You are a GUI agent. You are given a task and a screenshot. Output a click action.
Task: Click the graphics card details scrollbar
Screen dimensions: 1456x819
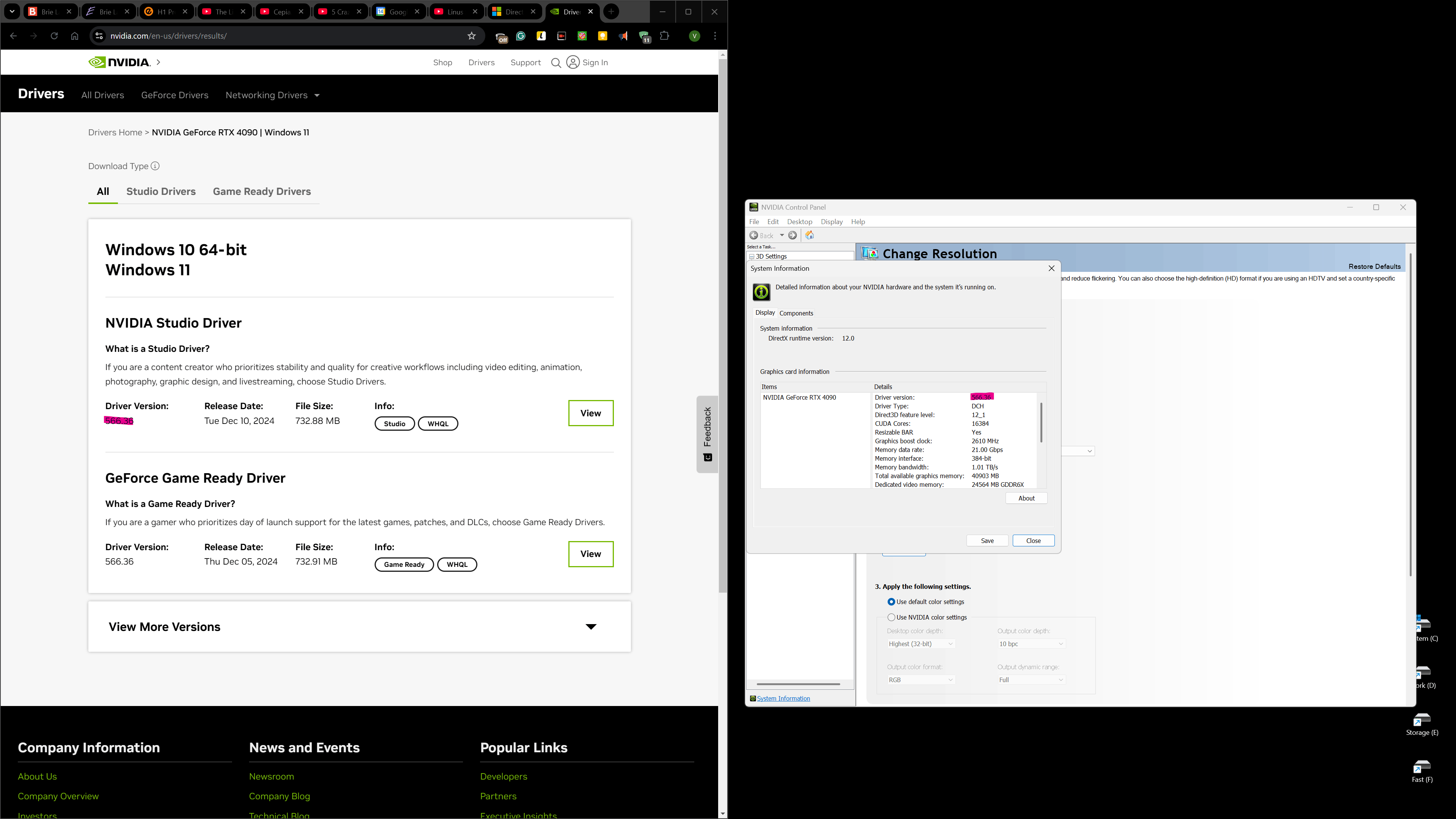coord(1041,422)
